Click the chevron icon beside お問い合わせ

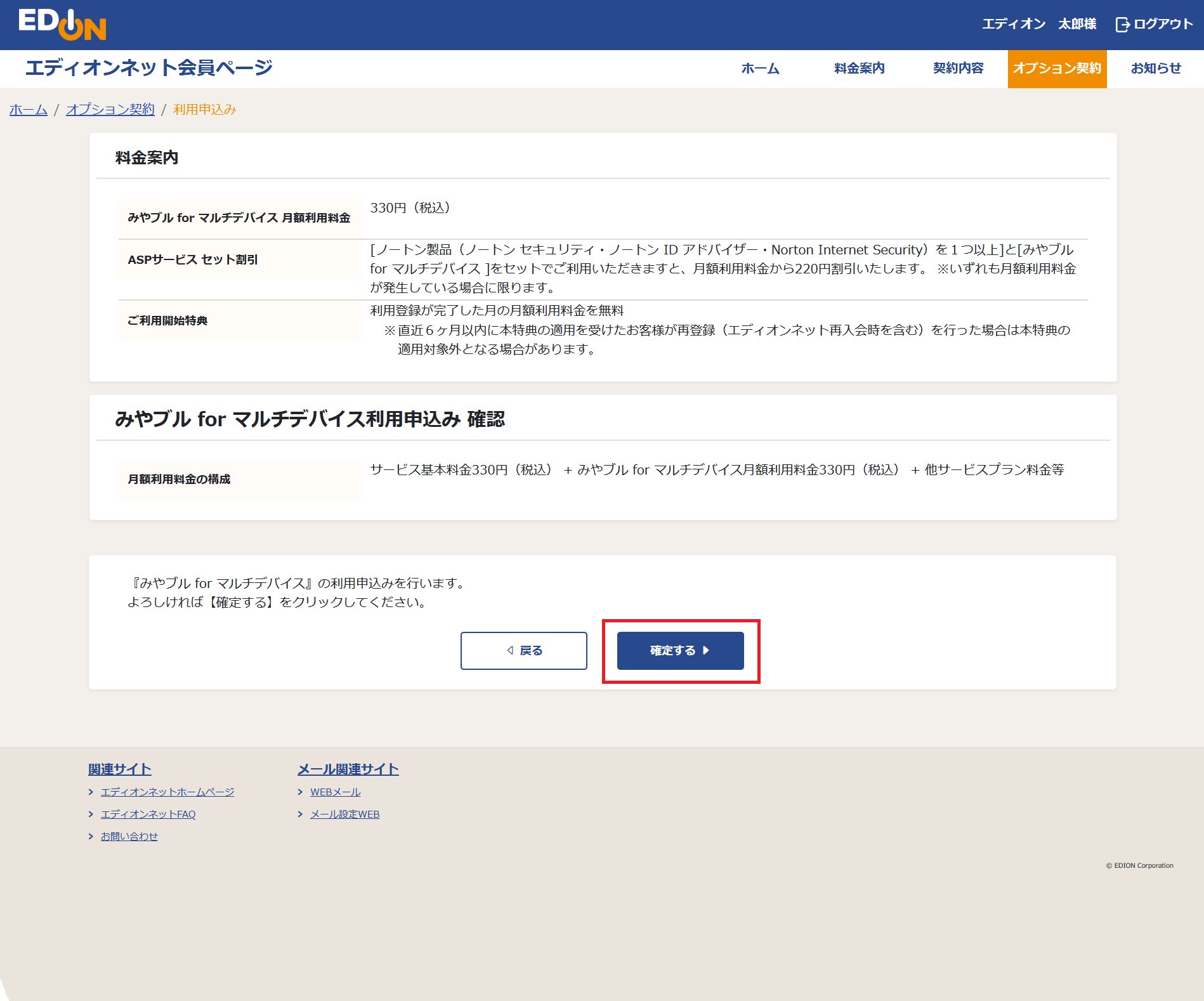91,835
